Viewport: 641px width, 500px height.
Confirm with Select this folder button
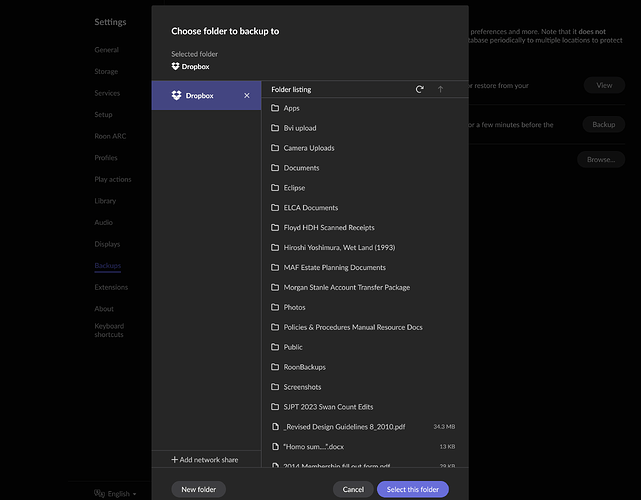pyautogui.click(x=412, y=490)
